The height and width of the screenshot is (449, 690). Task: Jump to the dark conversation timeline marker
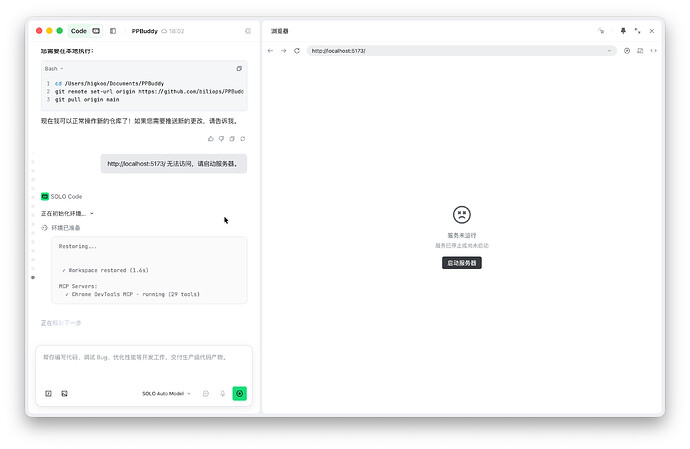(x=33, y=277)
